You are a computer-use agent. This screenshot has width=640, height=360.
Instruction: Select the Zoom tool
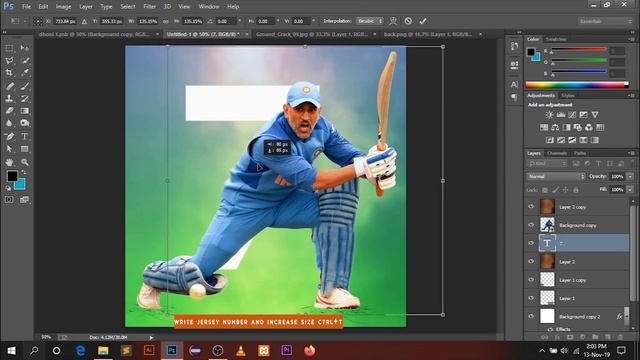click(x=24, y=162)
